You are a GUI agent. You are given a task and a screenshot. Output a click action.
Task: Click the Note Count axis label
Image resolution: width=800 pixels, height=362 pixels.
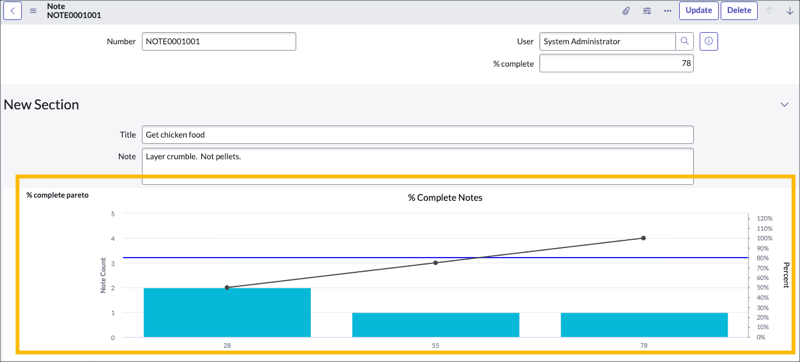tap(103, 275)
